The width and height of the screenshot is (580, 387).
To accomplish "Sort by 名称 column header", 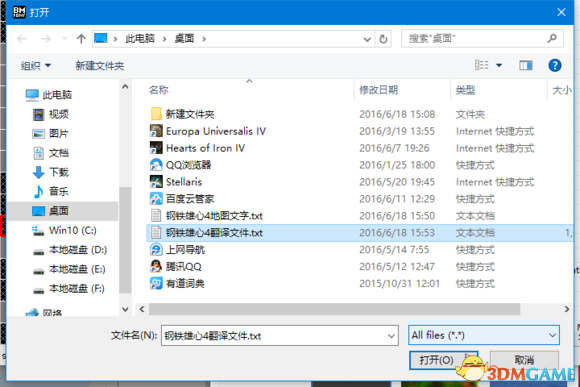I will click(x=158, y=90).
